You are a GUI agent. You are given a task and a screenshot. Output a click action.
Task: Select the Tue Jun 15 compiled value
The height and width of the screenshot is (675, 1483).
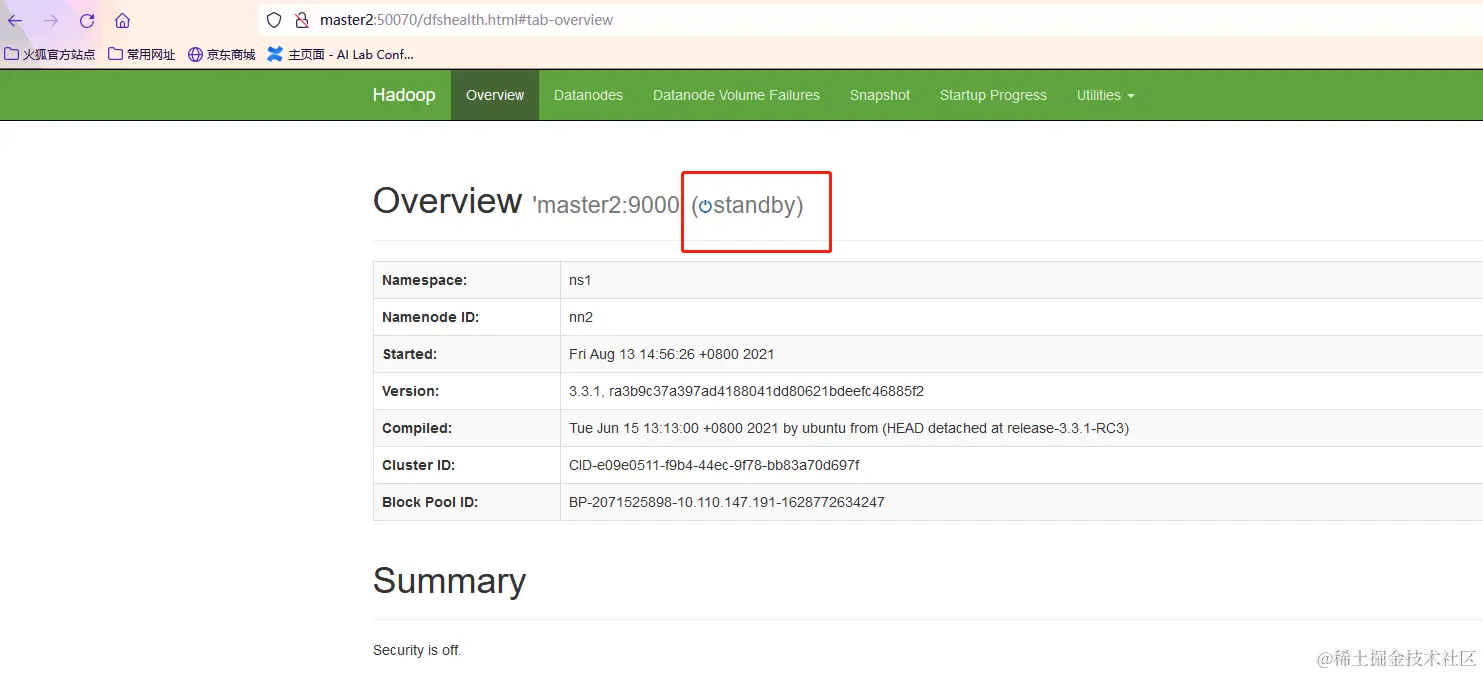point(849,428)
